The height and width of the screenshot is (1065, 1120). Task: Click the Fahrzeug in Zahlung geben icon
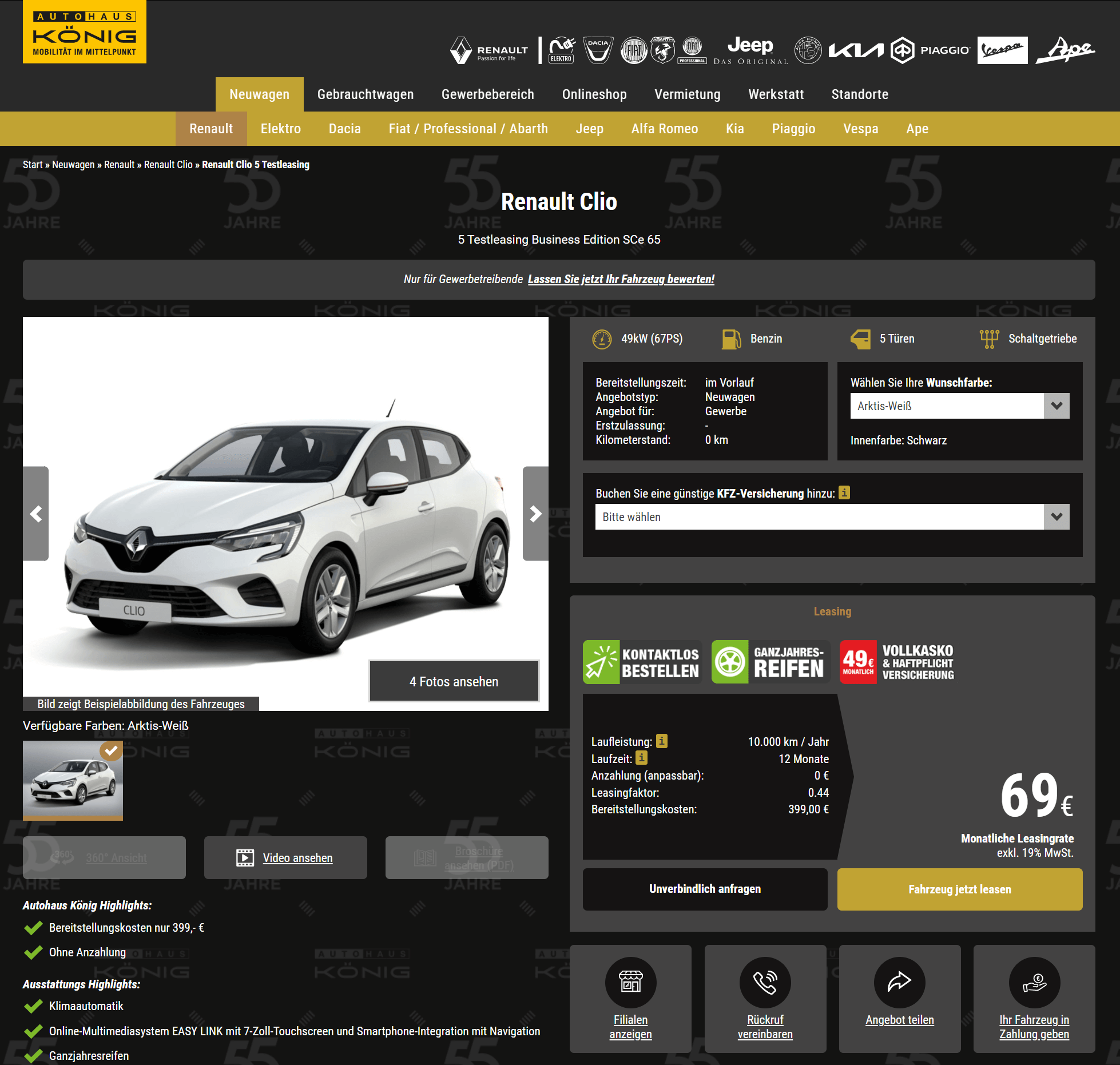pyautogui.click(x=1034, y=982)
